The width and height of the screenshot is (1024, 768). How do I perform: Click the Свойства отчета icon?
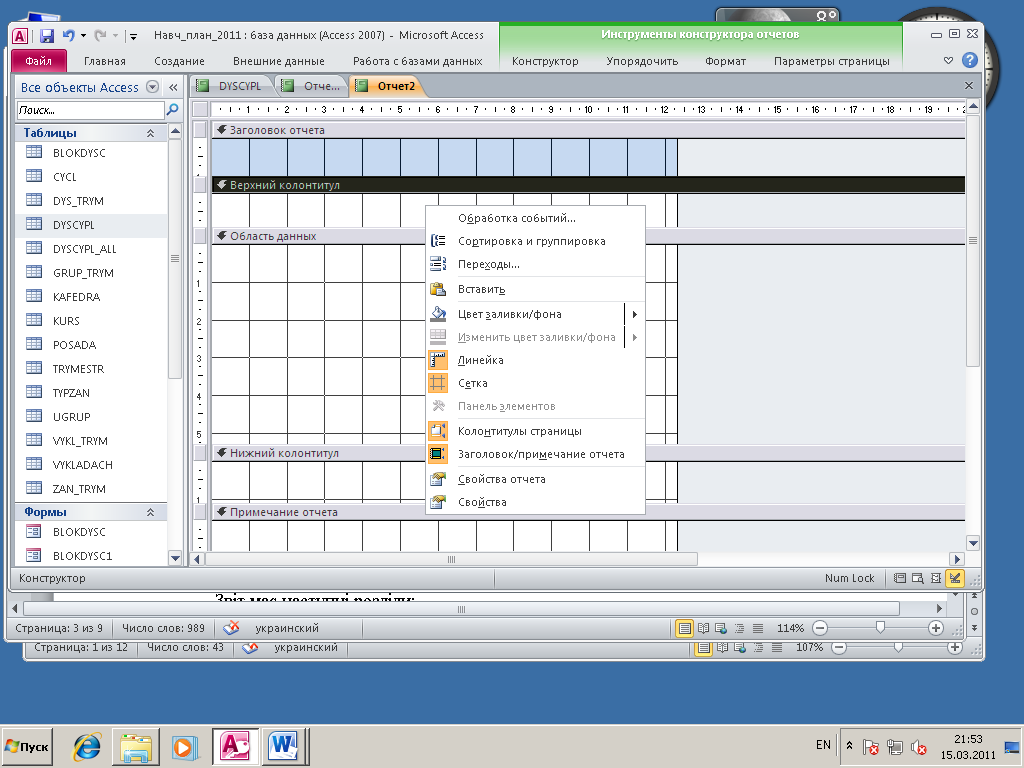click(x=438, y=479)
